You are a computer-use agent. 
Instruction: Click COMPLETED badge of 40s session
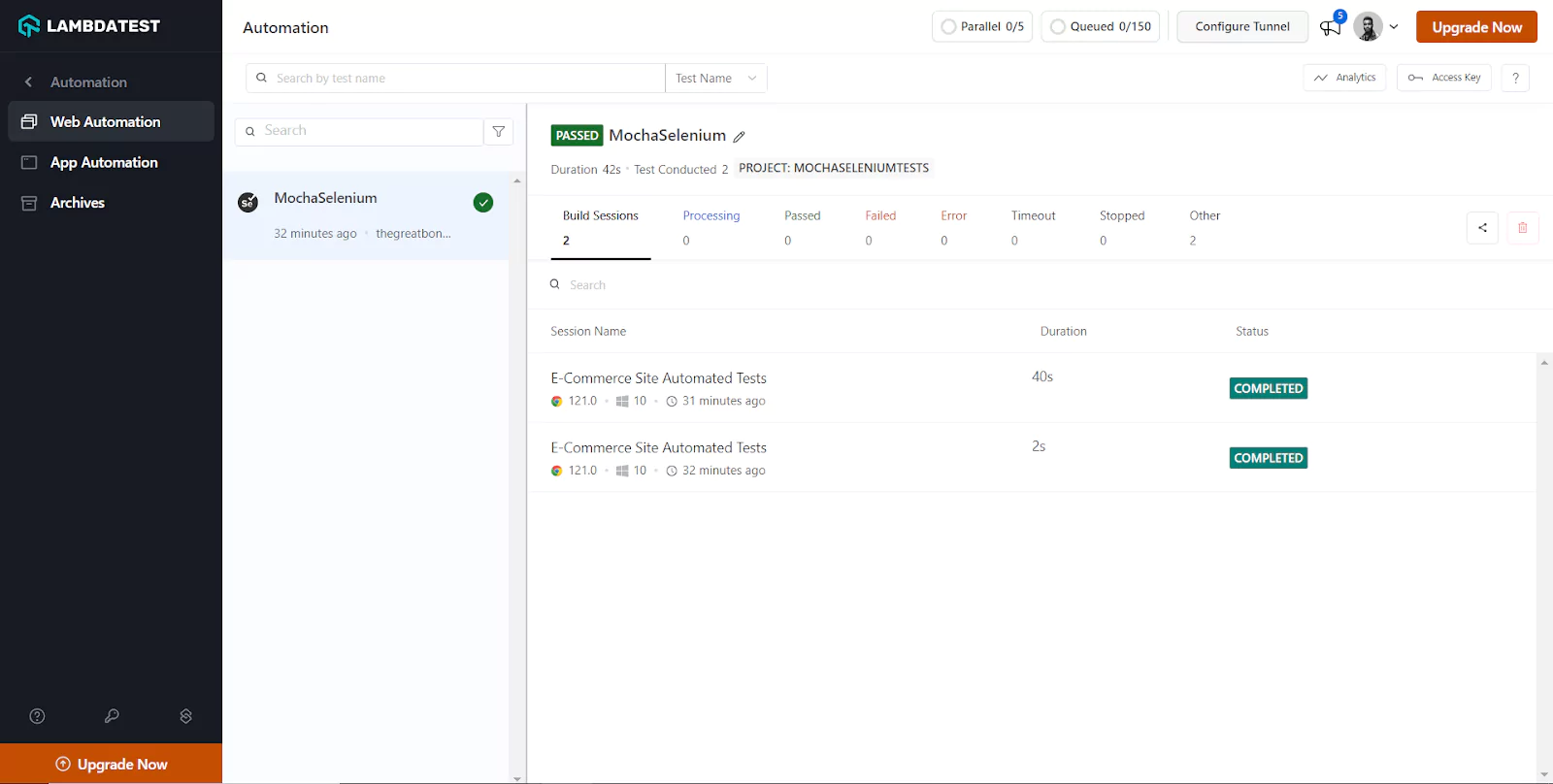coord(1268,388)
